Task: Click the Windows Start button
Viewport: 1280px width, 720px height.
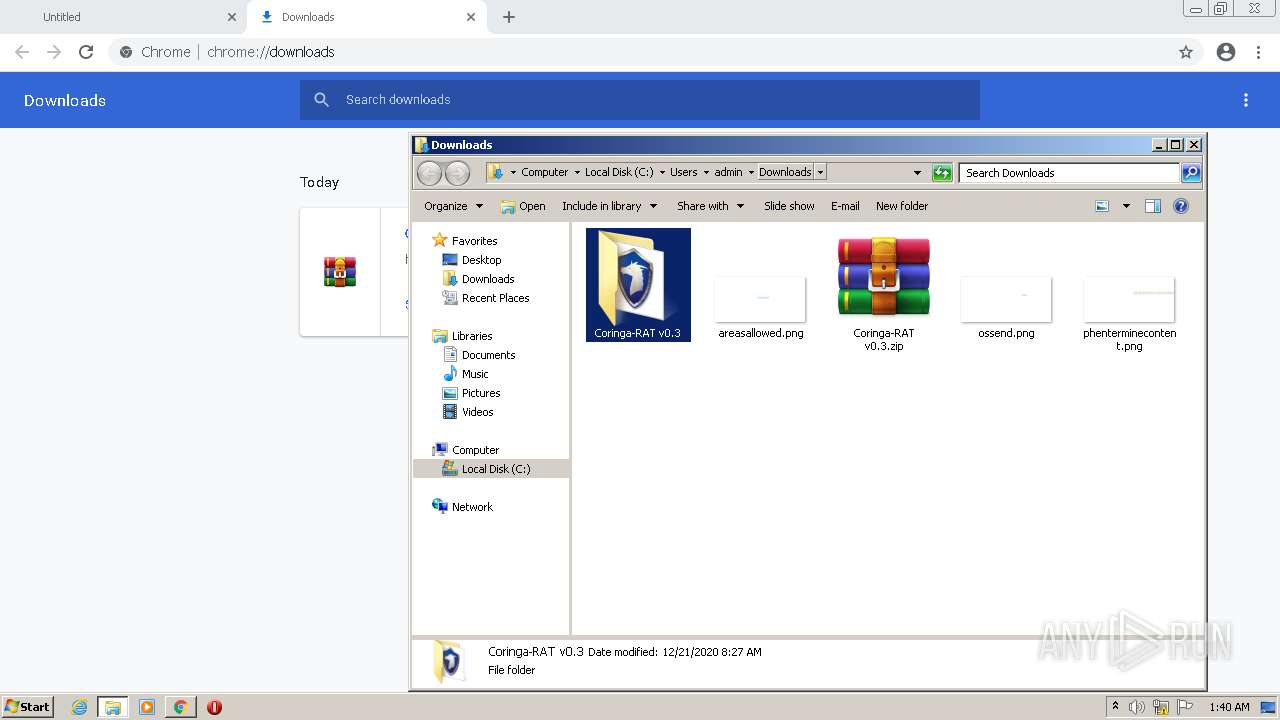Action: (28, 707)
